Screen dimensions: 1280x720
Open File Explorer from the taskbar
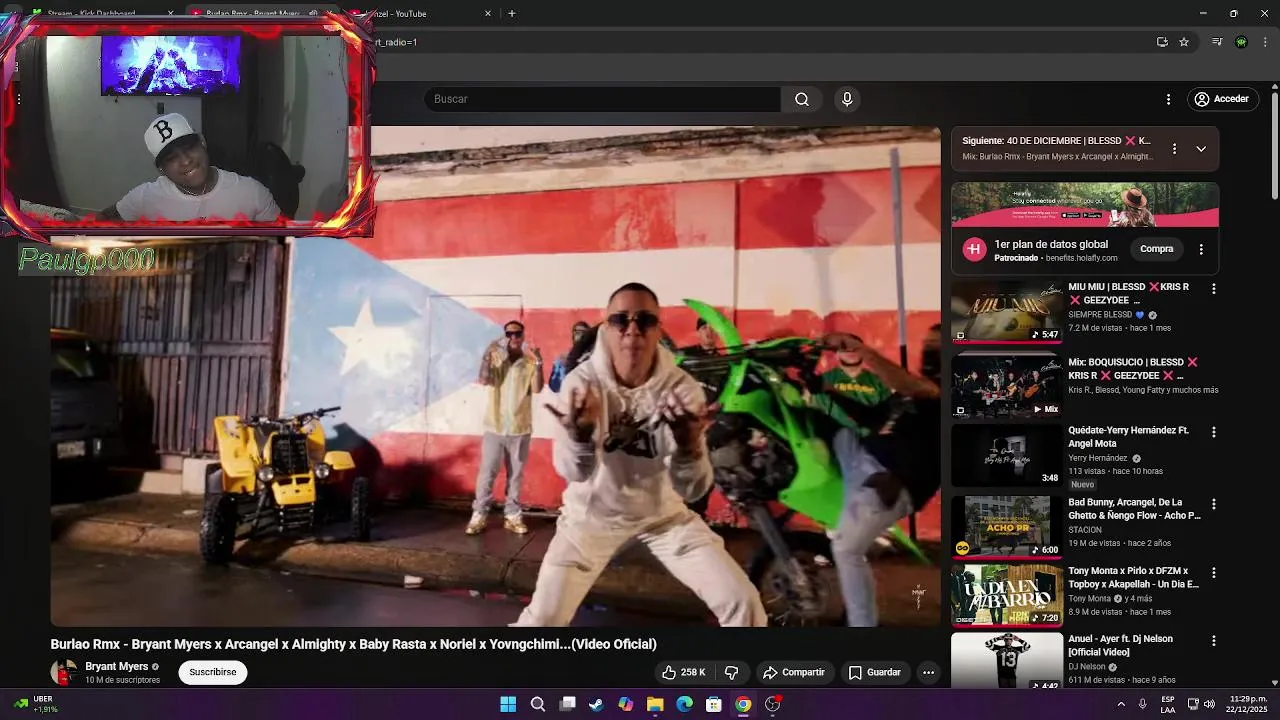pos(655,704)
